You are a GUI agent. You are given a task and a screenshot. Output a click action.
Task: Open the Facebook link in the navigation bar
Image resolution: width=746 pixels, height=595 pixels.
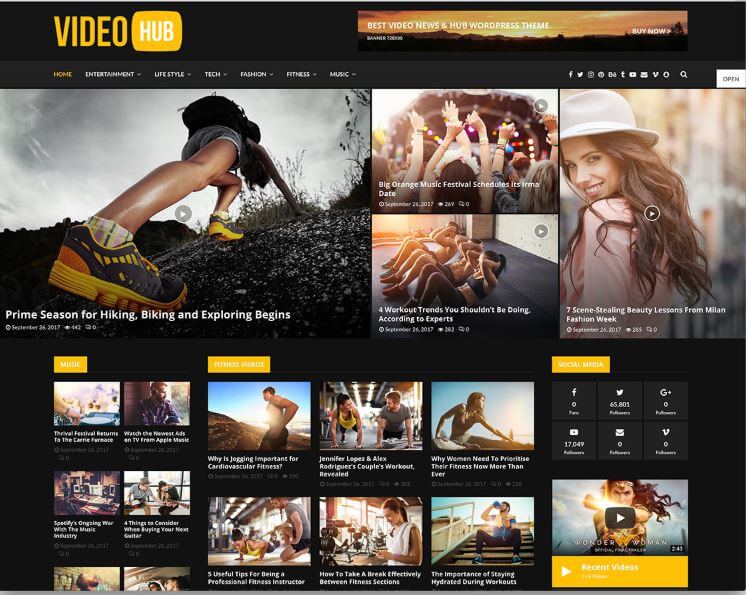[x=570, y=75]
